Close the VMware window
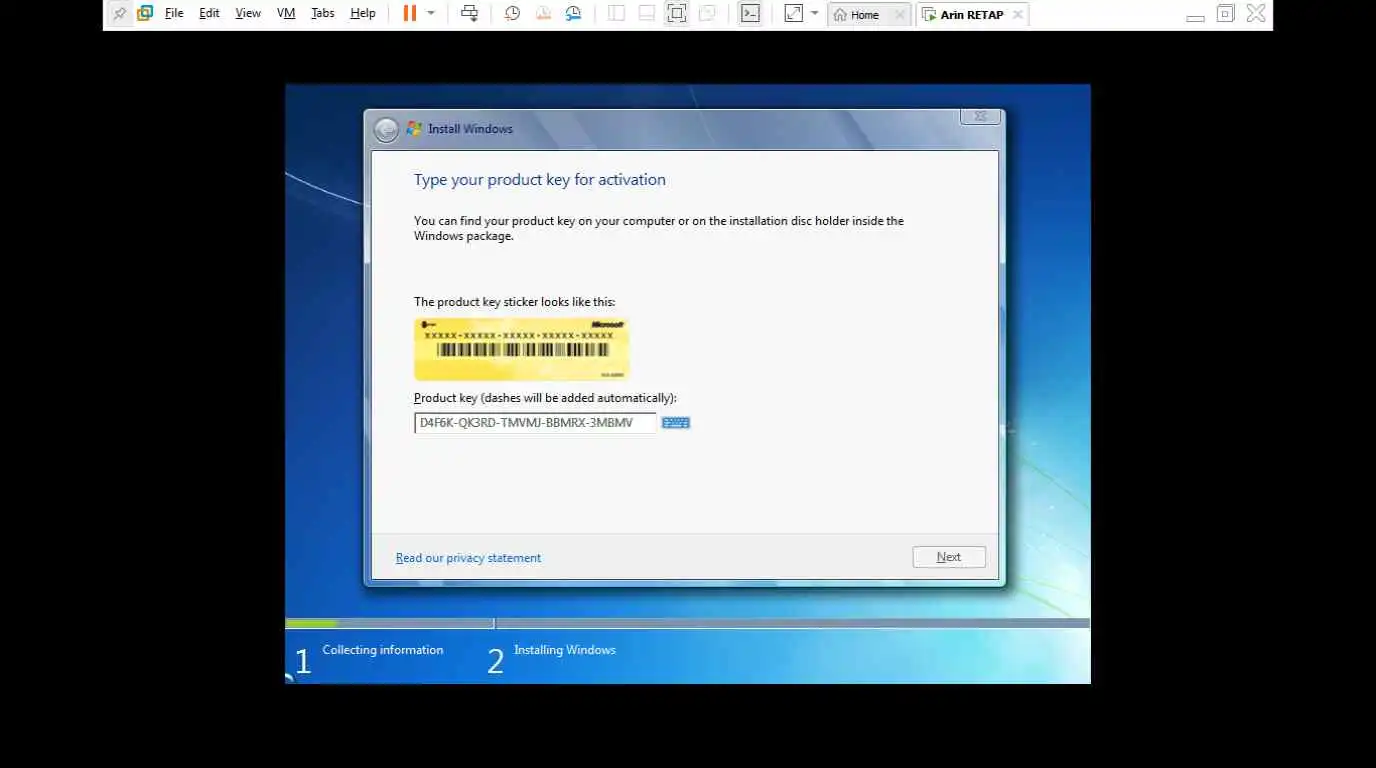Viewport: 1376px width, 768px height. pyautogui.click(x=1256, y=14)
